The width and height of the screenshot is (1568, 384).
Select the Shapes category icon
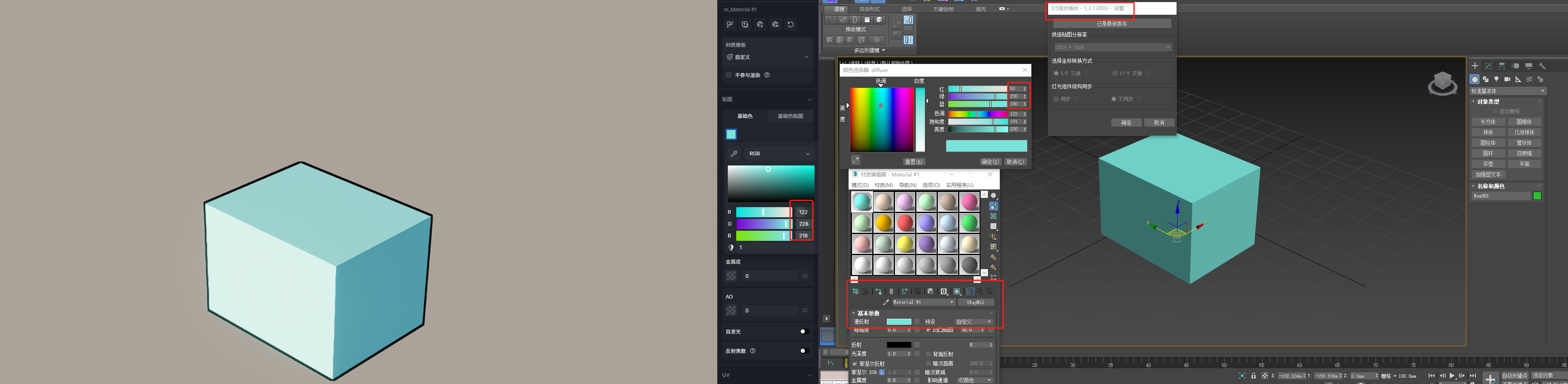coord(1486,79)
